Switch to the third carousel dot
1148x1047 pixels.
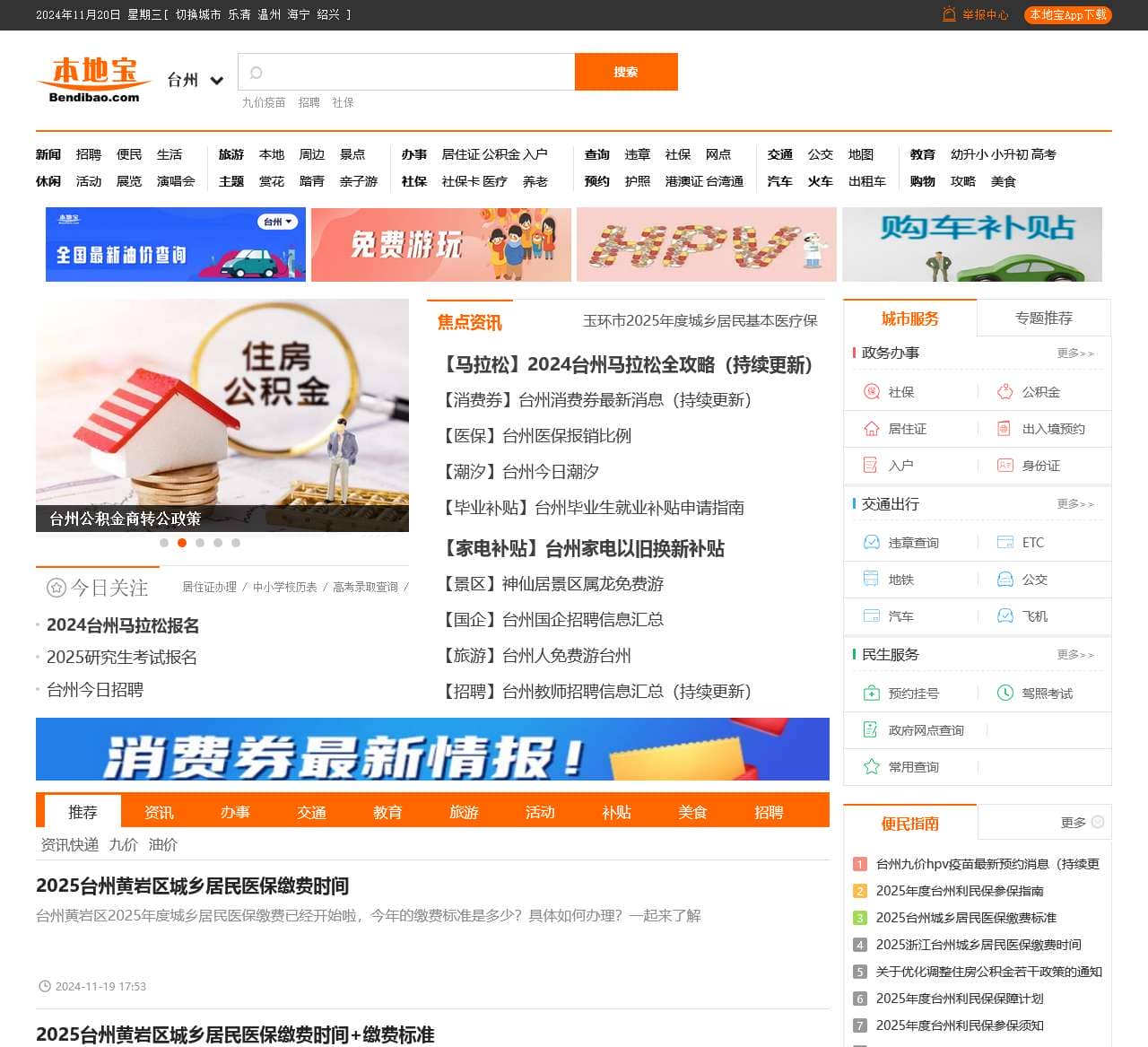(200, 543)
